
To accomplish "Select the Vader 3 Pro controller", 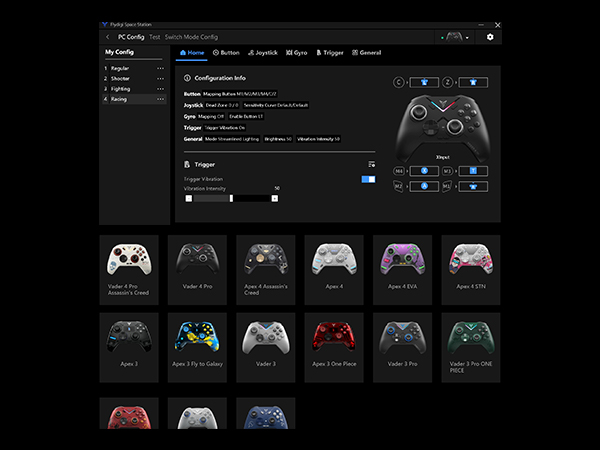I will [403, 347].
